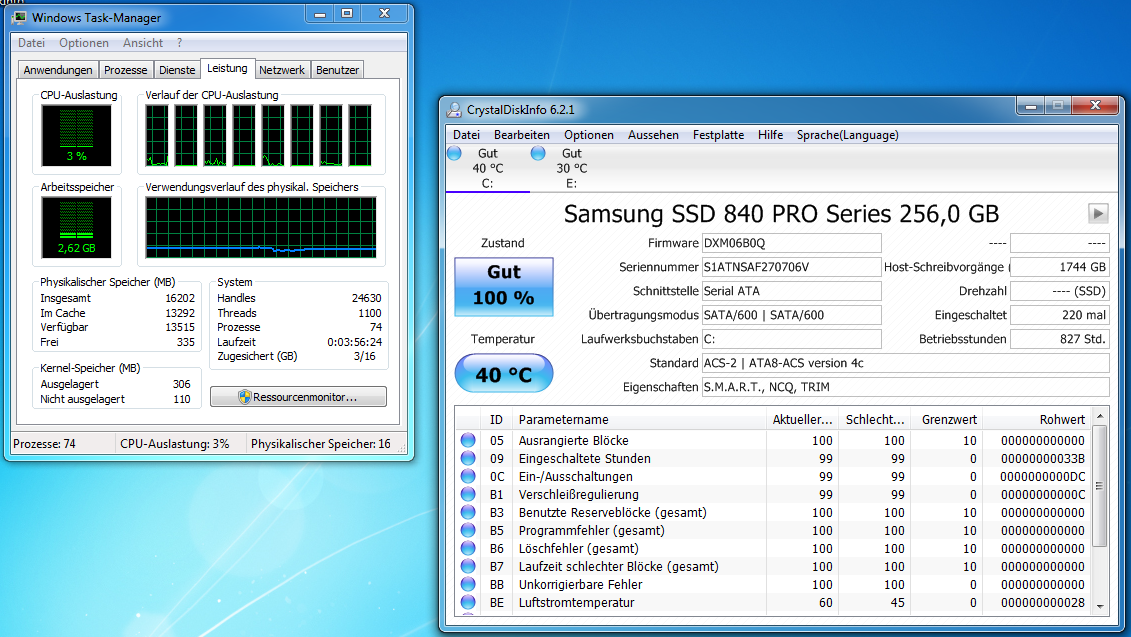This screenshot has width=1131, height=637.
Task: Click raw value 00000000033B in Eingeschaltete Stunden row
Action: tap(1042, 458)
